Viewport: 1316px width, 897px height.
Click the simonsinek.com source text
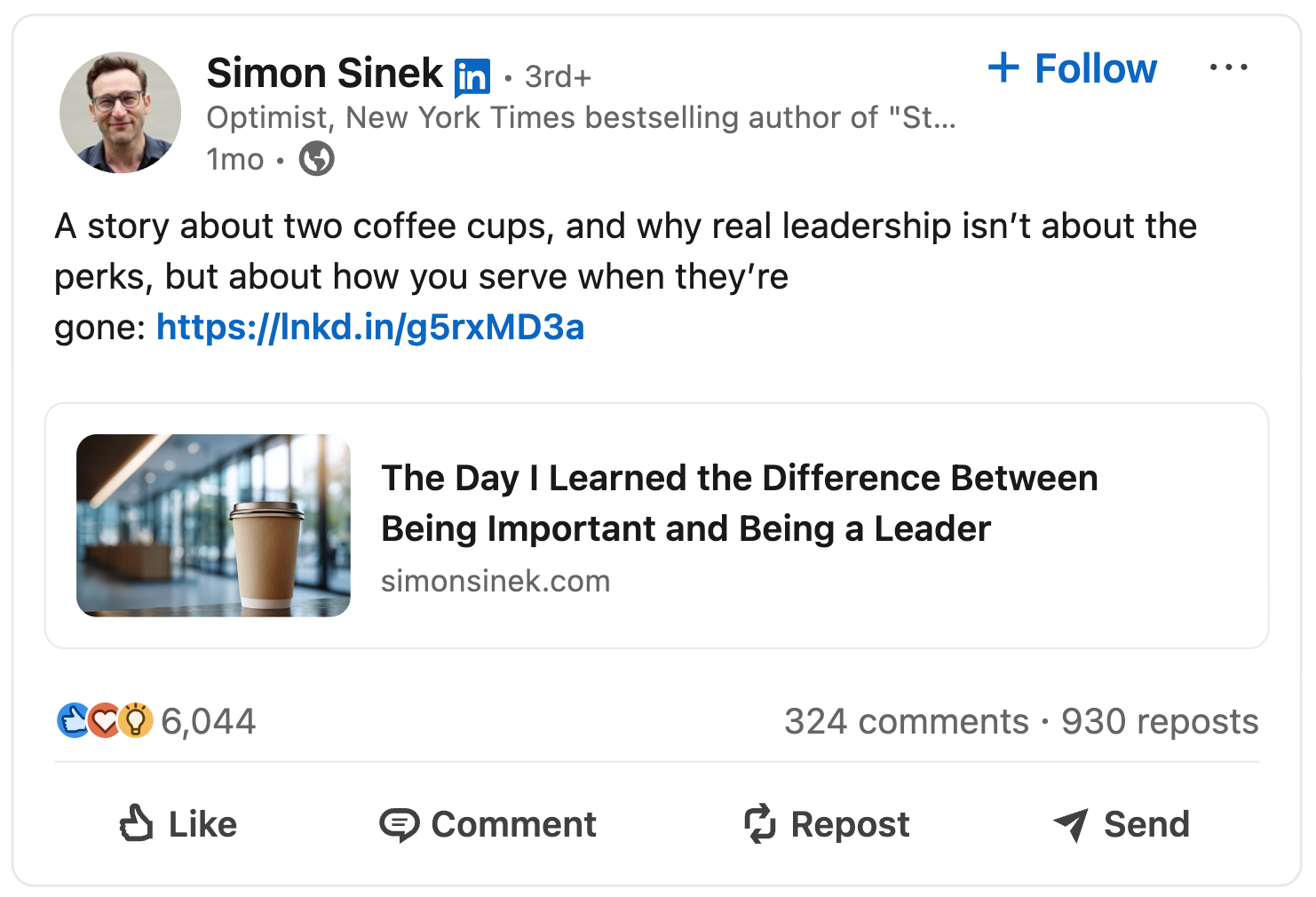click(x=495, y=581)
